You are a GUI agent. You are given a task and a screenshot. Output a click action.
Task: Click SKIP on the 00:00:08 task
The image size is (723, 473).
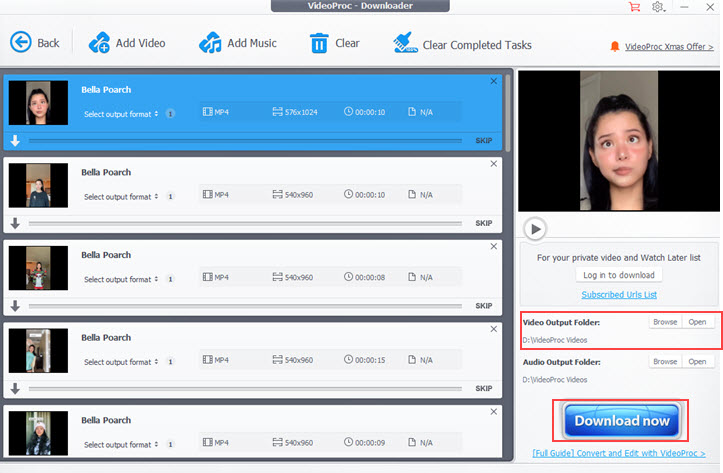coord(484,306)
